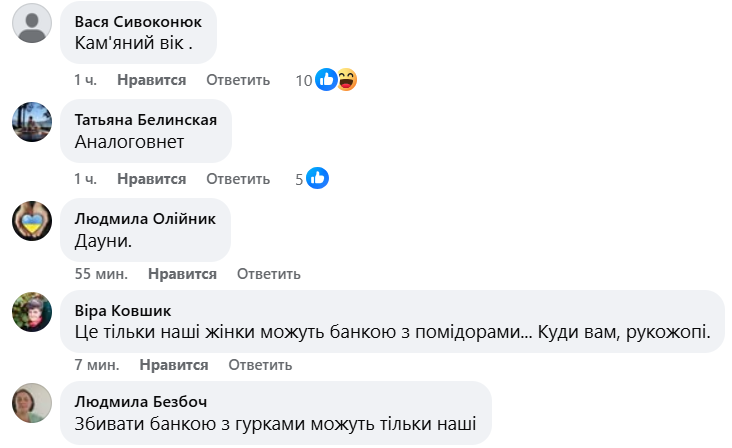Open Людмила Безбоч's profile avatar
732x448 pixels.
coord(32,403)
